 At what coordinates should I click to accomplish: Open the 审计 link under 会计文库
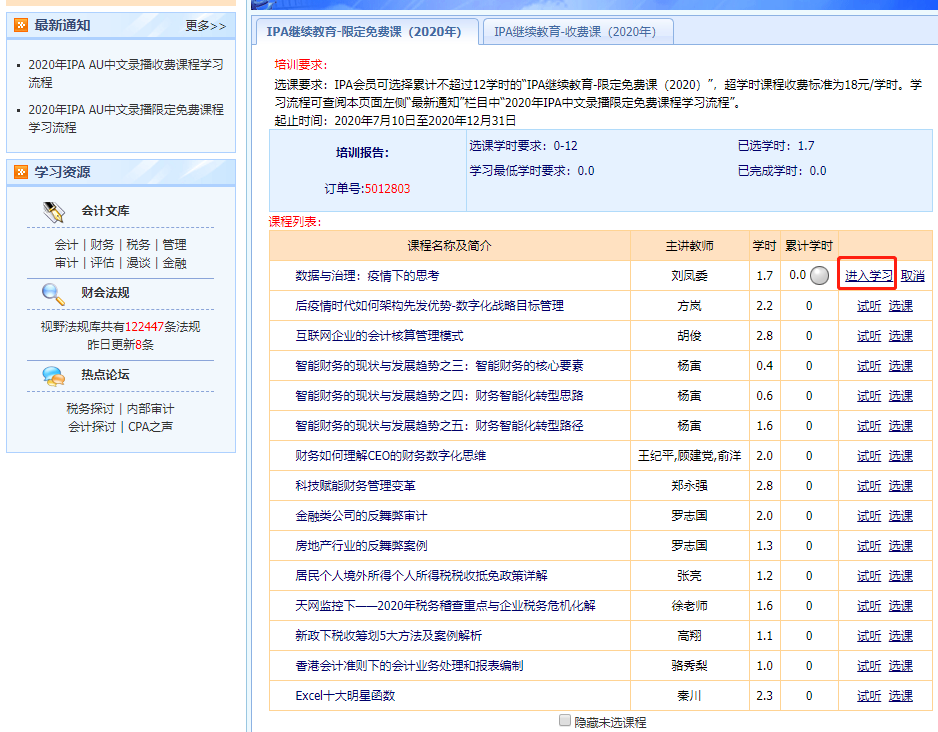point(66,263)
